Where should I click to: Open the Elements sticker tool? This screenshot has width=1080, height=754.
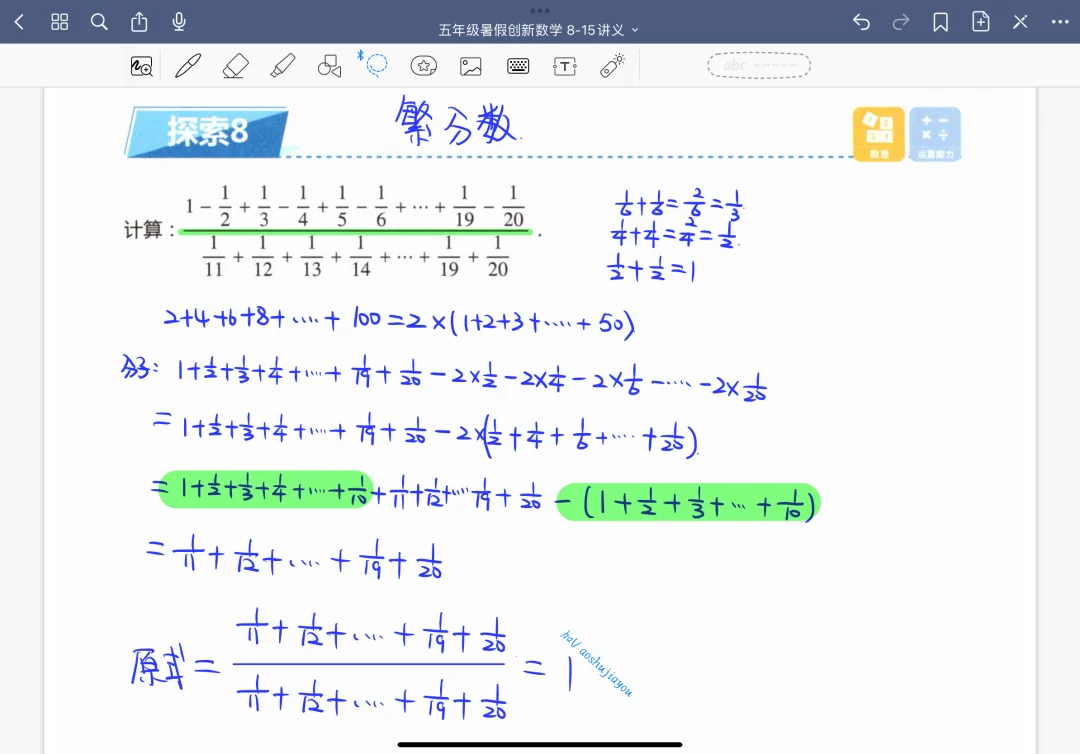click(424, 66)
